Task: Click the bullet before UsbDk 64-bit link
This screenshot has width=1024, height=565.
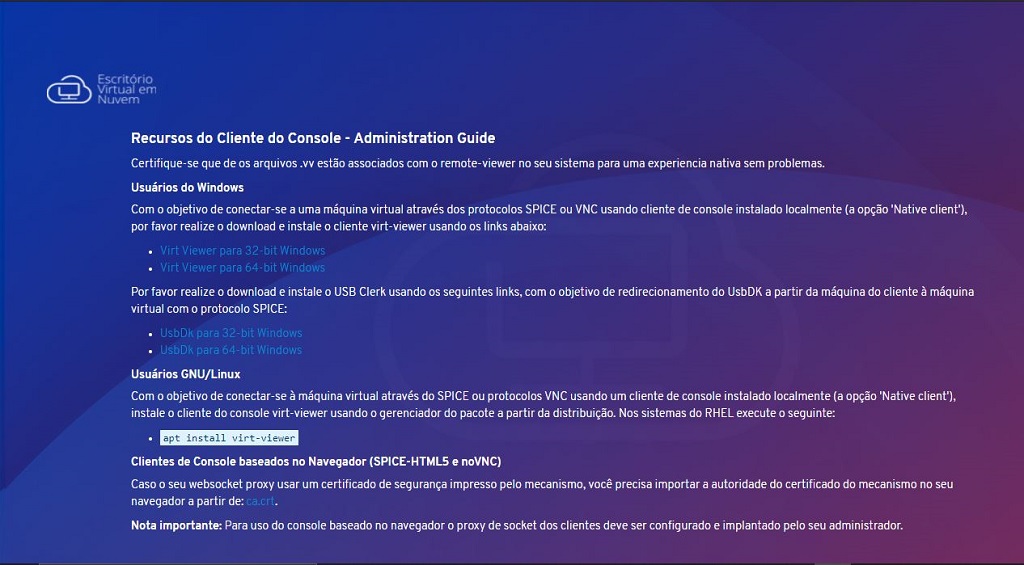Action: [x=150, y=351]
